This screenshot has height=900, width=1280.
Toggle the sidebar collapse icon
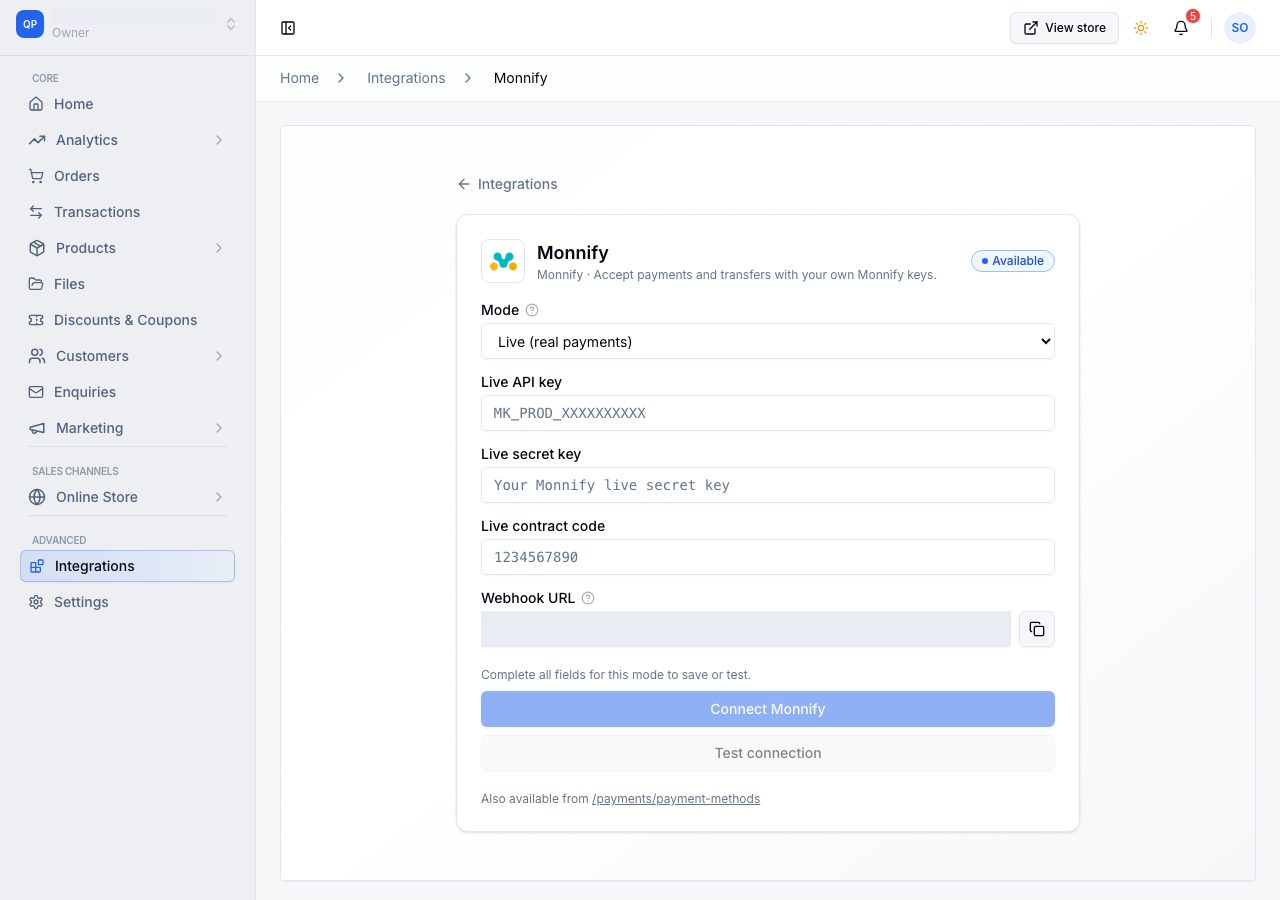(x=288, y=28)
